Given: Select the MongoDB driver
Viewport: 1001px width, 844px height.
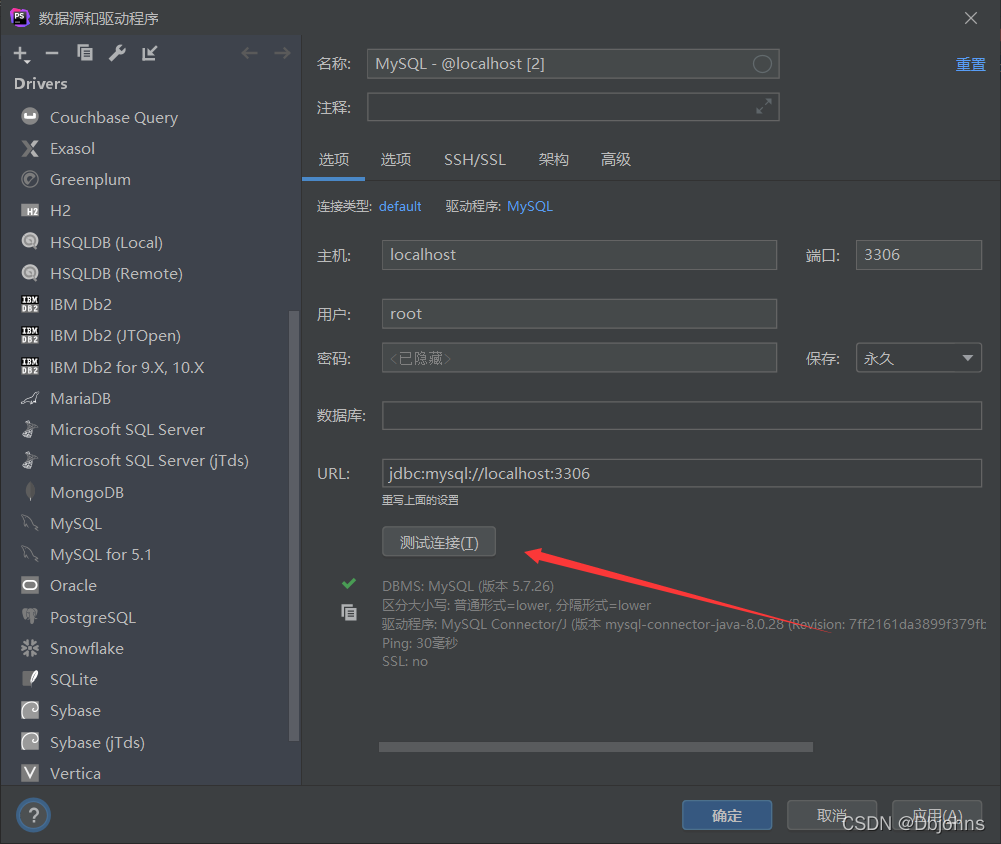Looking at the screenshot, I should point(87,492).
